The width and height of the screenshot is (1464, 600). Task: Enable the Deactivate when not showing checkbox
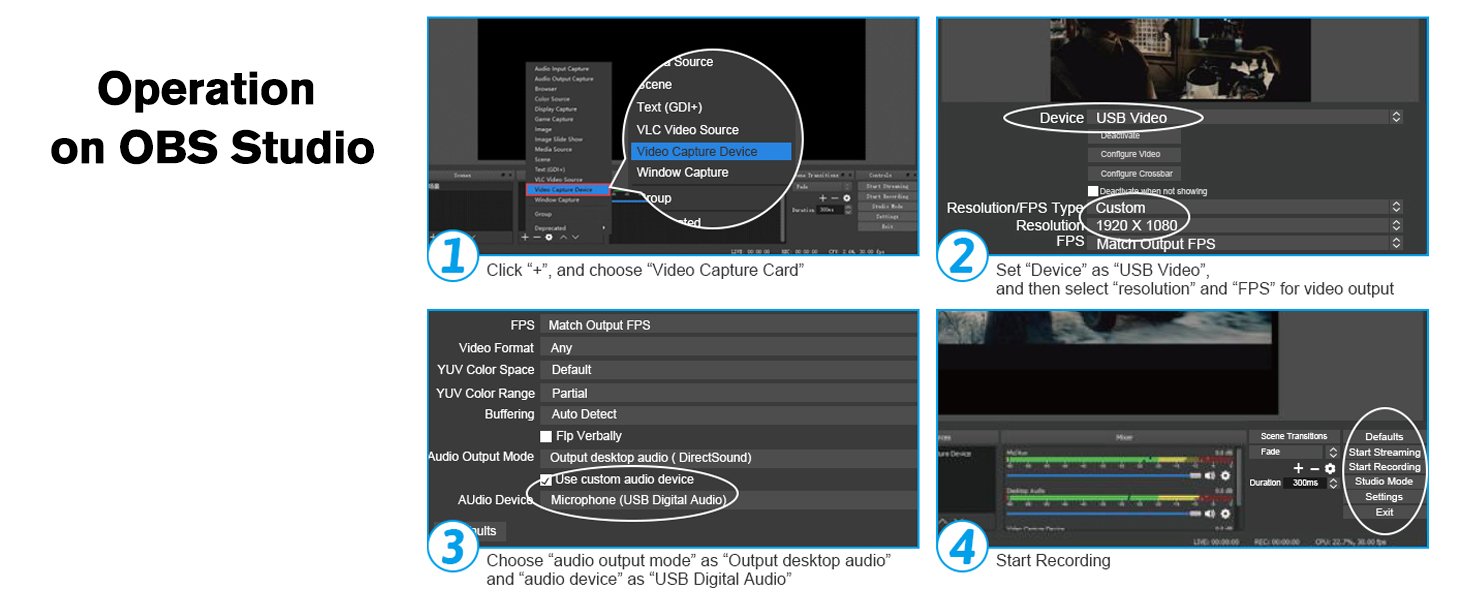tap(1093, 191)
